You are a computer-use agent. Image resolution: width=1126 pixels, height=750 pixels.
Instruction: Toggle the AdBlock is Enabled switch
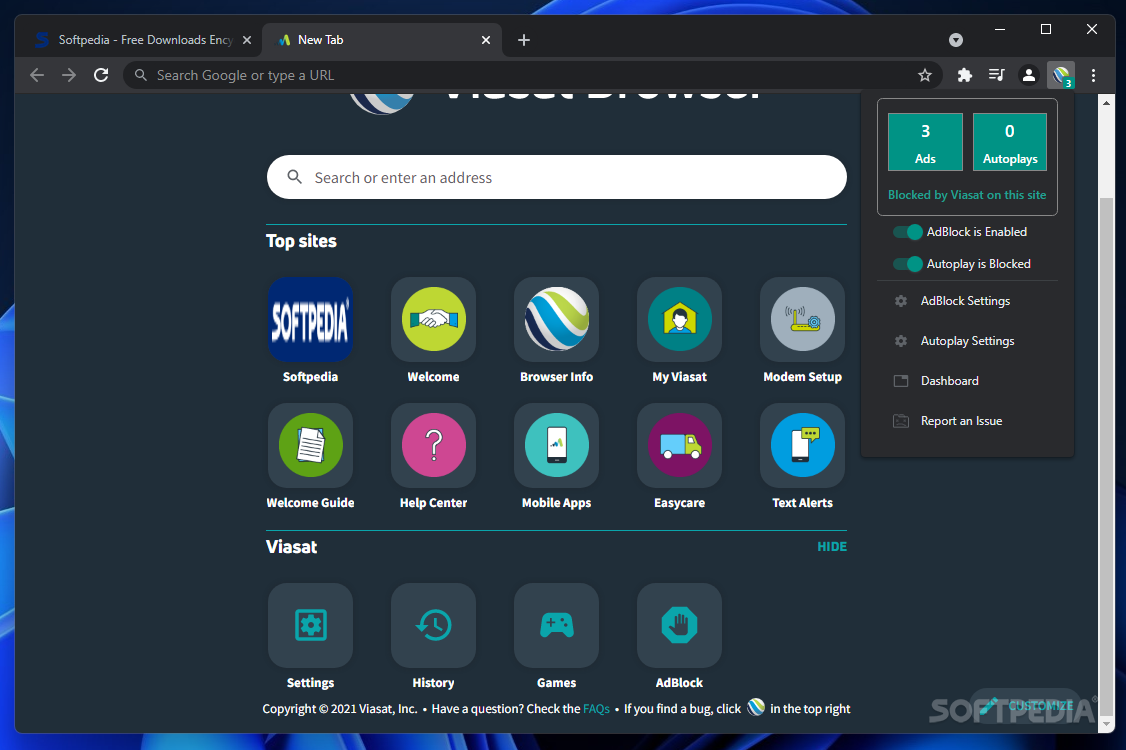(x=908, y=232)
